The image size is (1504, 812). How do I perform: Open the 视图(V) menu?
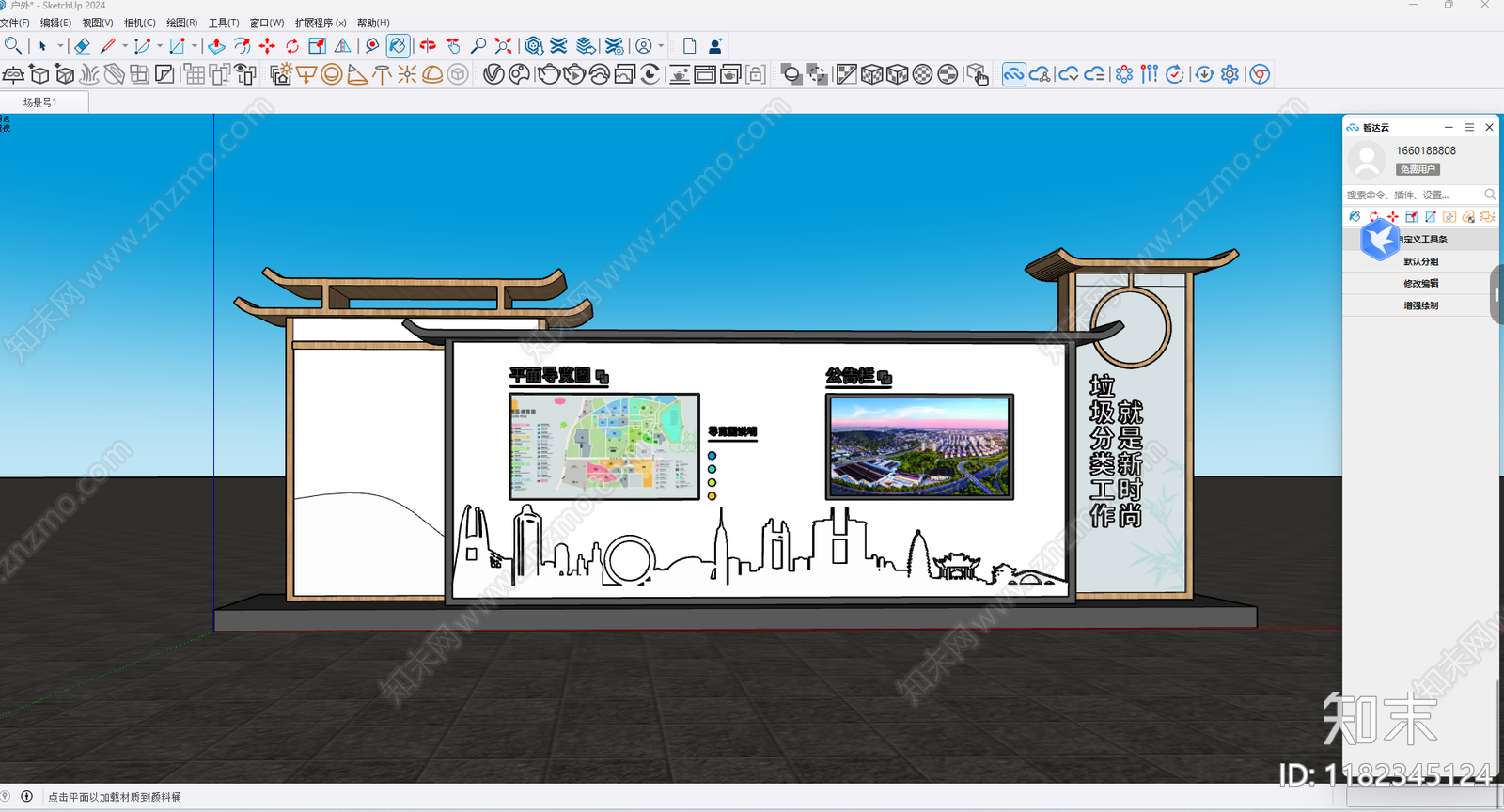(x=98, y=23)
